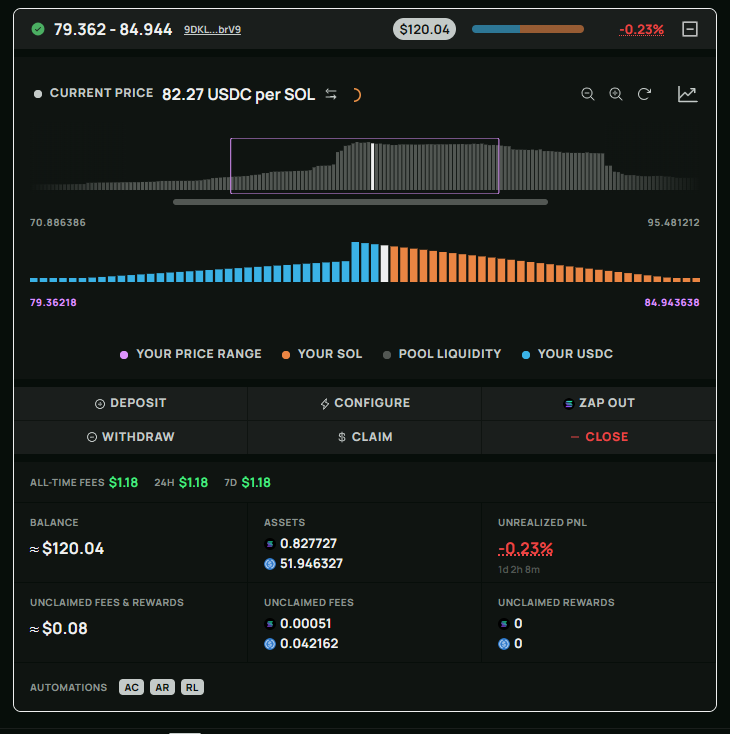The height and width of the screenshot is (734, 730).
Task: Click the zoom in magnifier icon
Action: pos(616,94)
